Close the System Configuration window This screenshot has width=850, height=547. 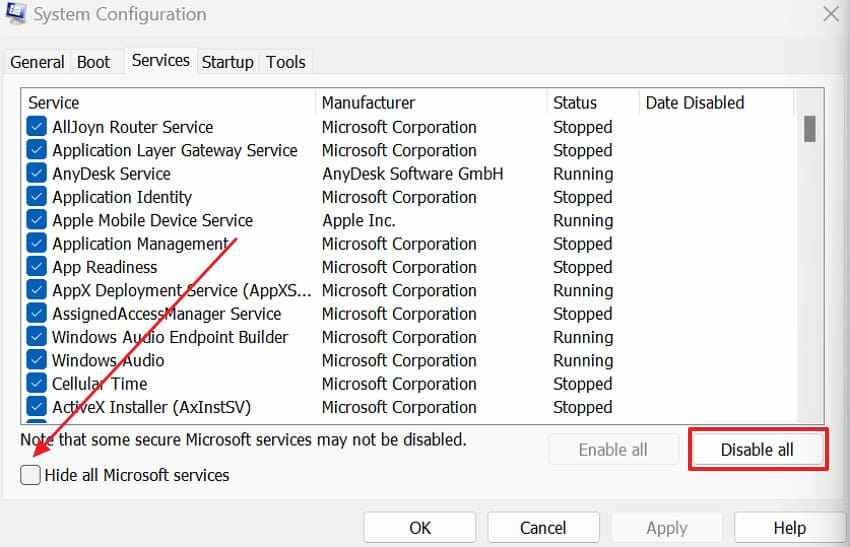tap(831, 14)
